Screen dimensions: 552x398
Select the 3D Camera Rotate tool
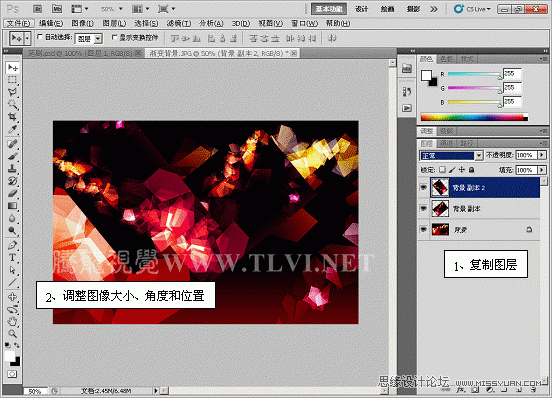(13, 309)
